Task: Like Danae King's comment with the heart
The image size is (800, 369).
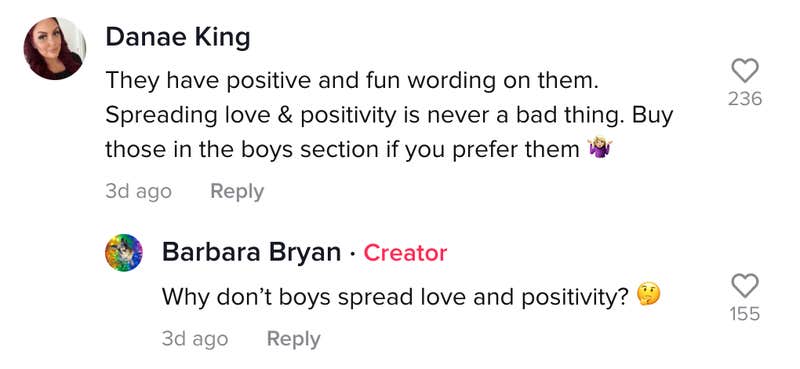Action: (745, 70)
